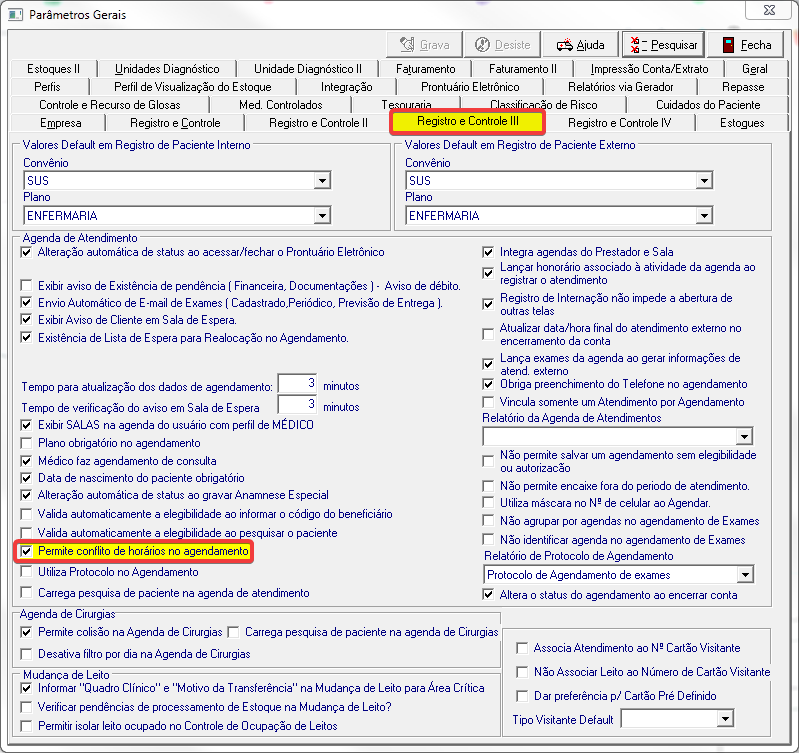Toggle Data de nascimento do paciente obrigatório
The height and width of the screenshot is (753, 799).
tap(26, 478)
